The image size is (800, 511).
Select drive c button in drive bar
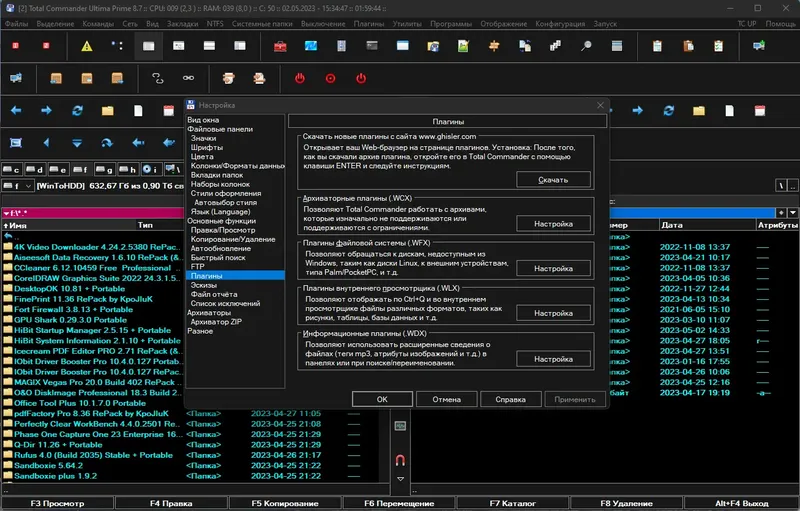(x=12, y=169)
